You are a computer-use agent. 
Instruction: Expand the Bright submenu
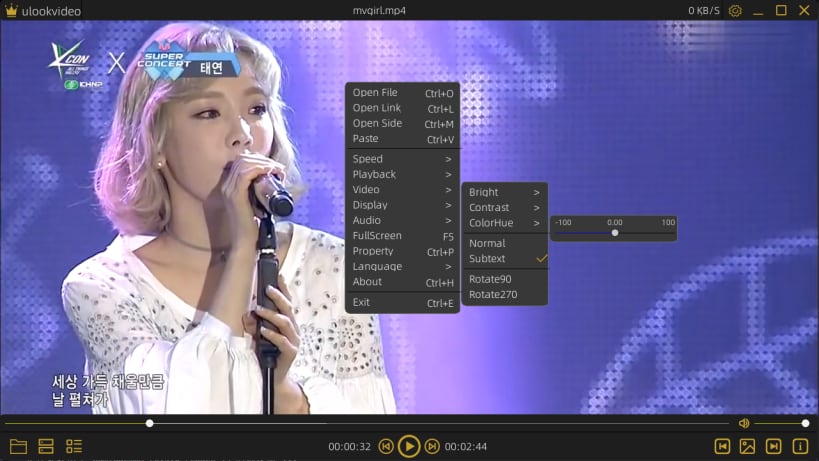click(x=505, y=192)
